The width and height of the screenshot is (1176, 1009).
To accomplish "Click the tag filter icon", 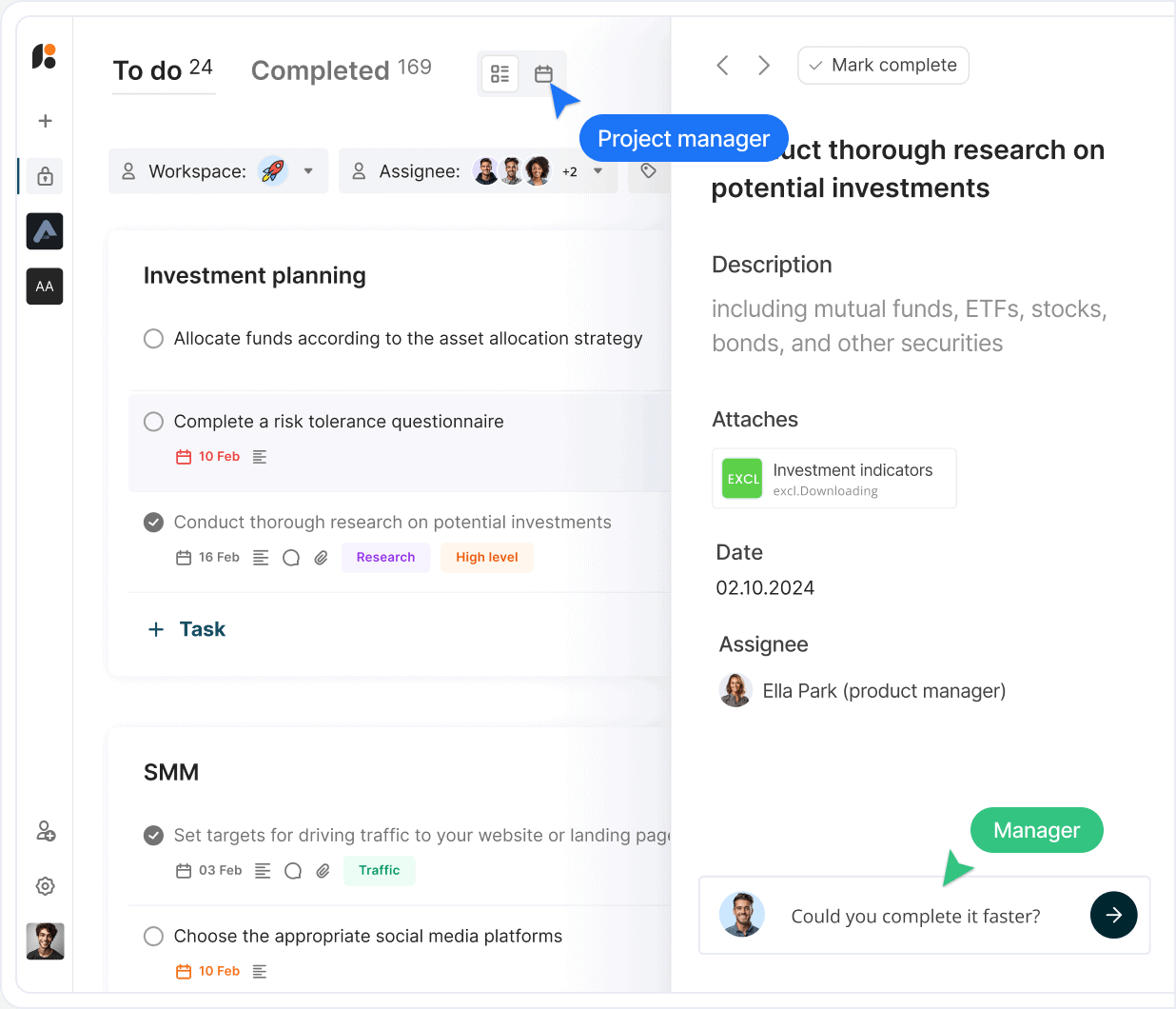I will (x=648, y=171).
